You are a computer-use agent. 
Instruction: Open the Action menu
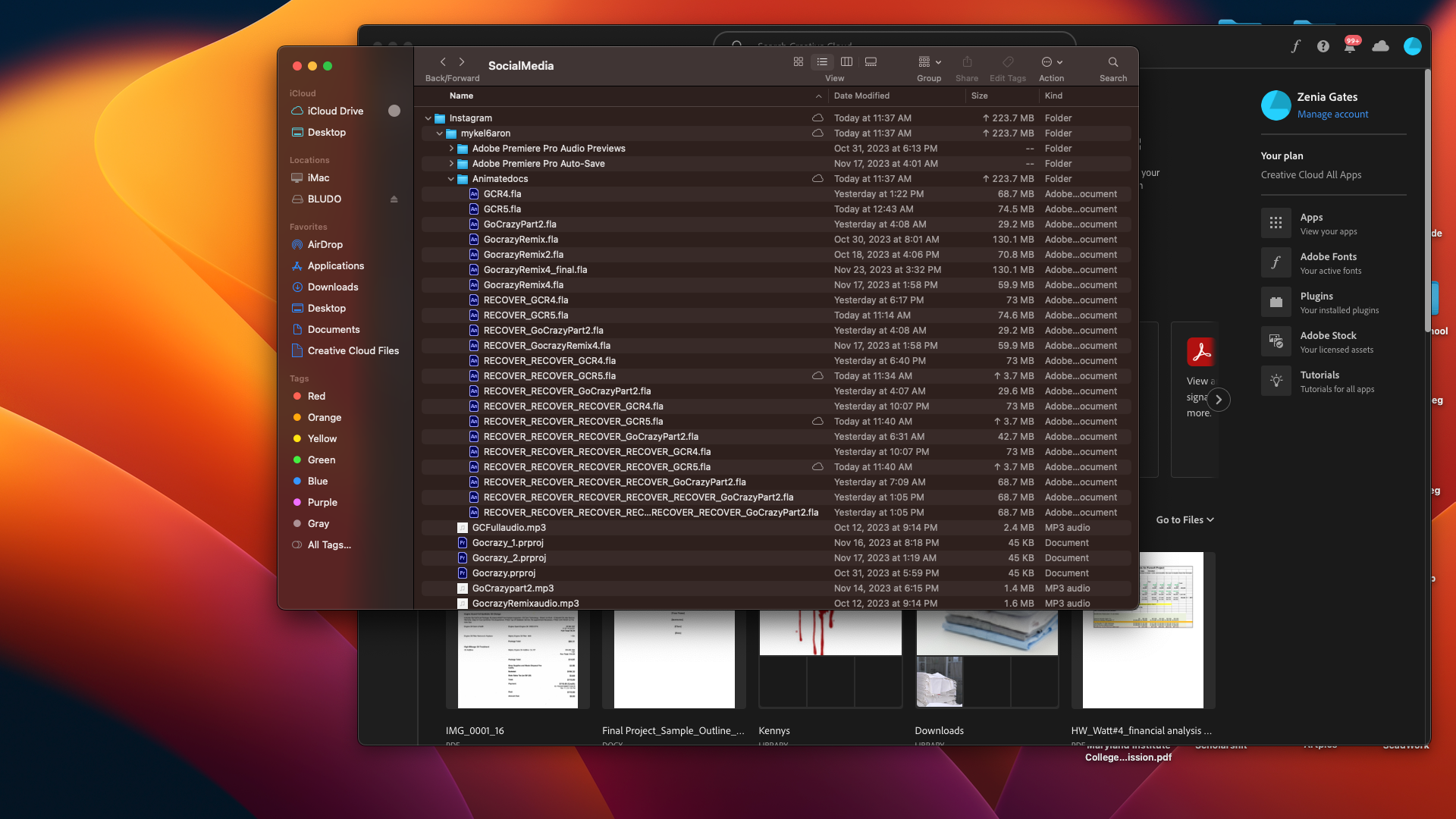click(1050, 62)
